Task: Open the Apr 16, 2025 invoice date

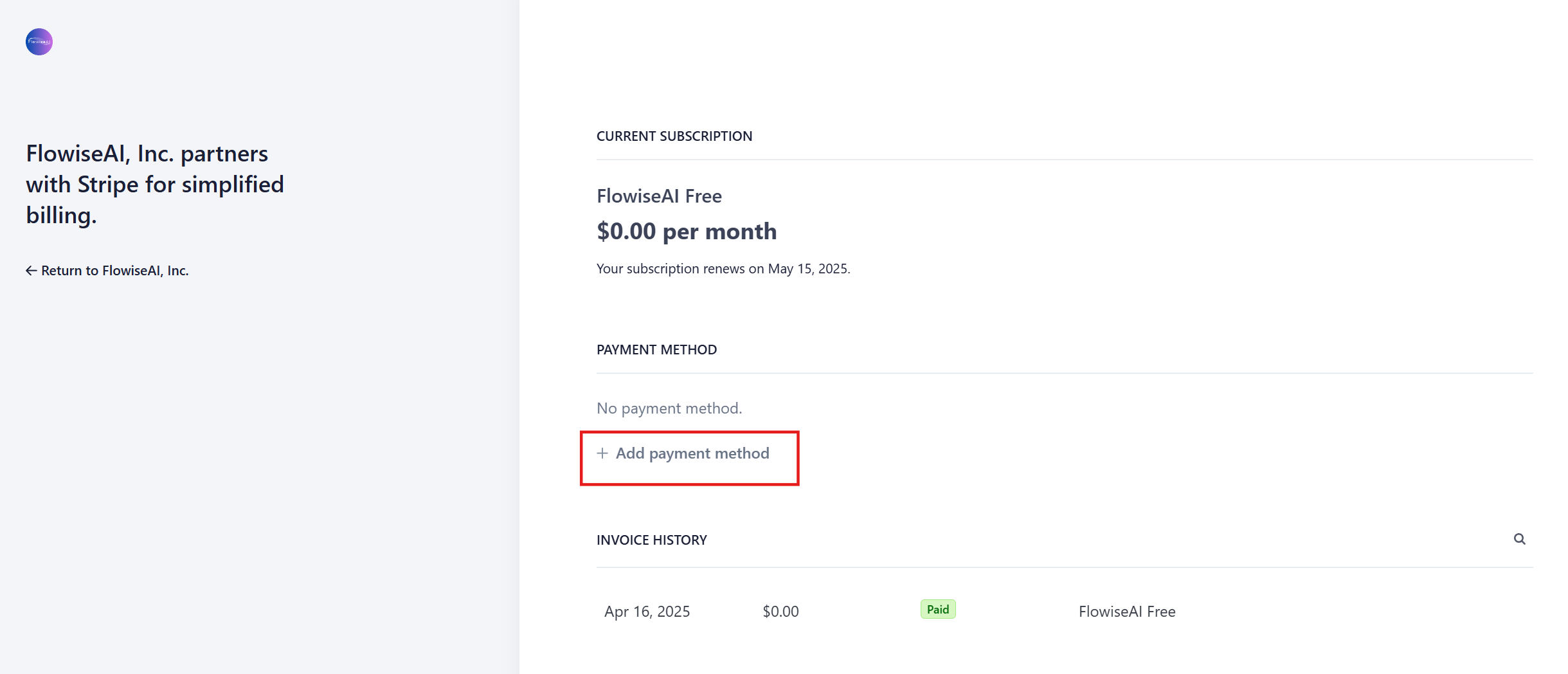Action: 647,612
